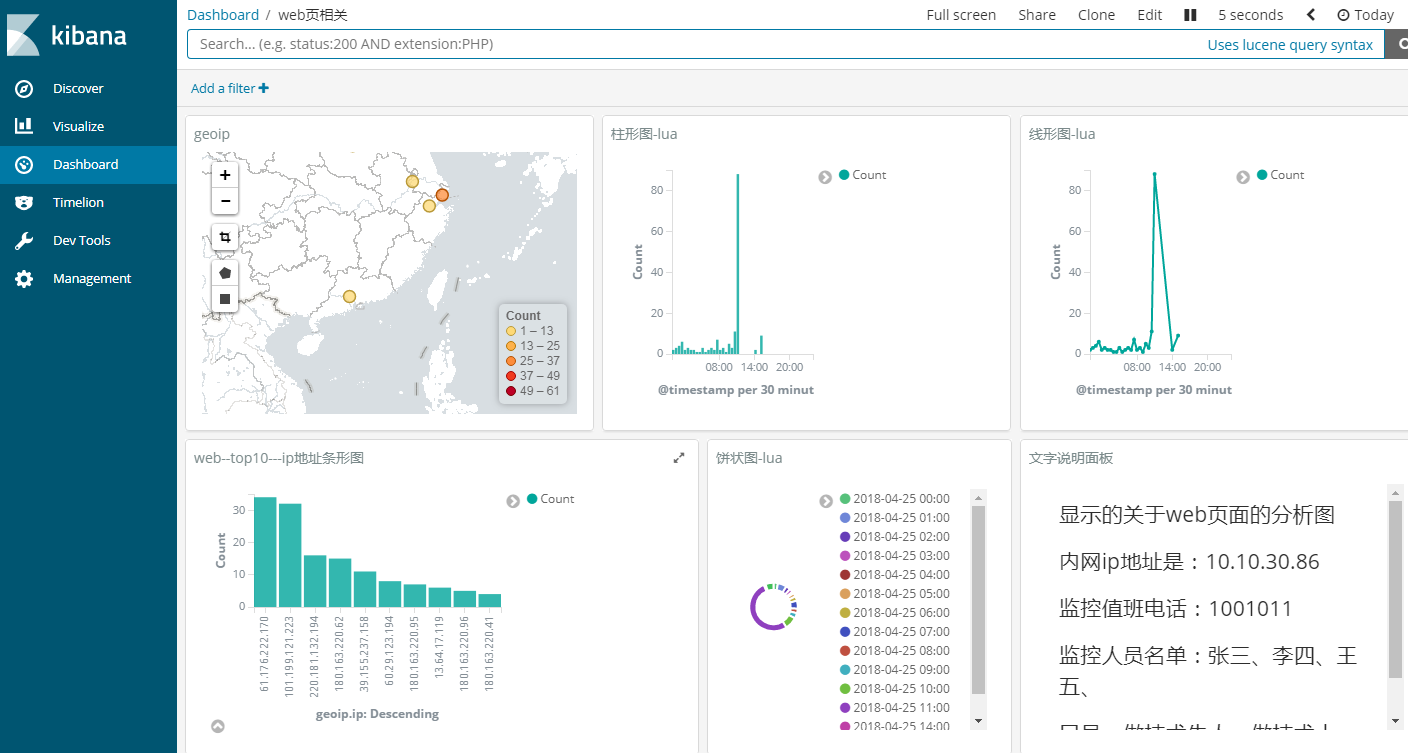Click the pie legend scrollbar up arrow
Image resolution: width=1408 pixels, height=753 pixels.
click(979, 497)
